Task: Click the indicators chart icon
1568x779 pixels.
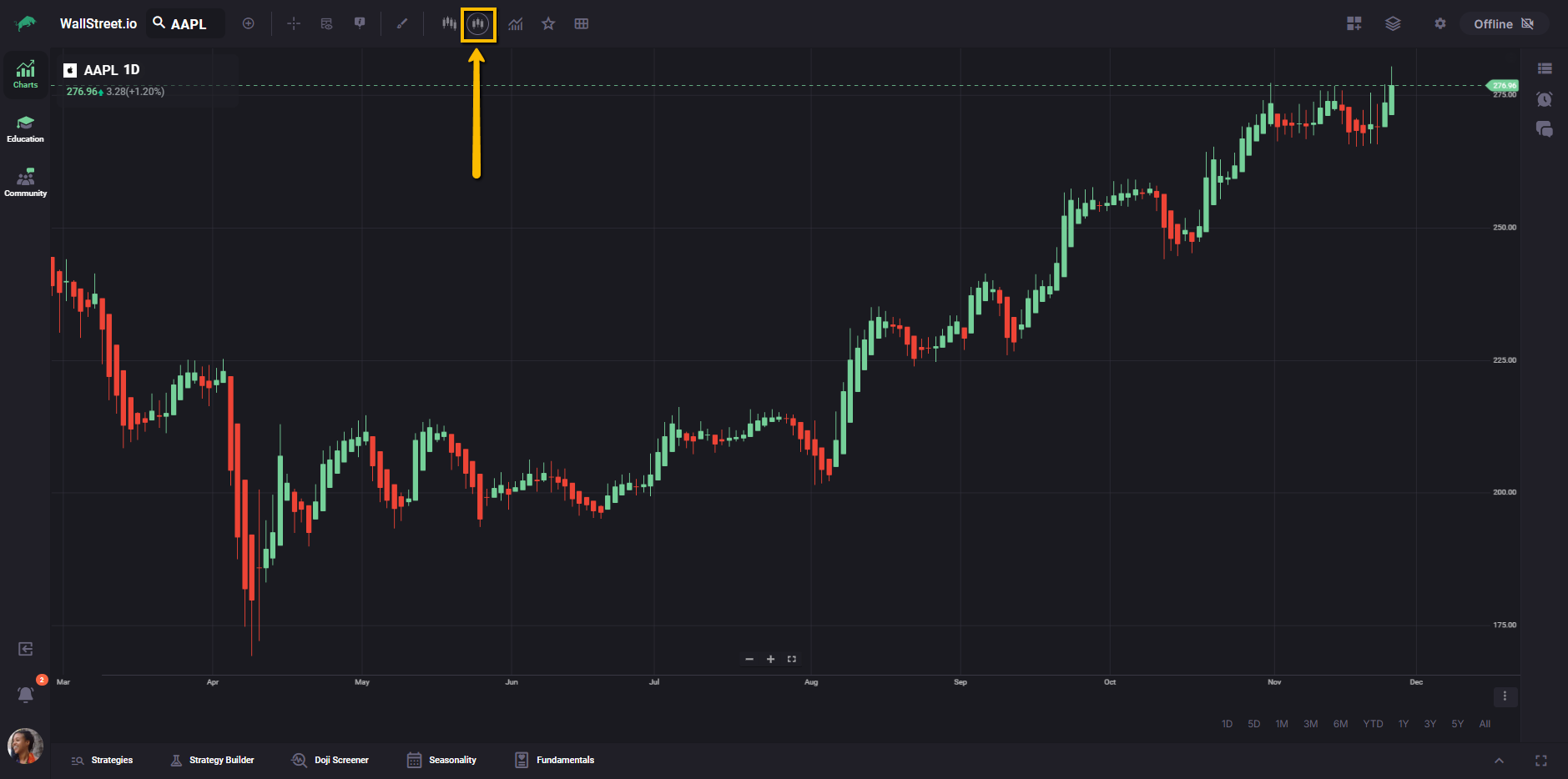Action: click(x=516, y=24)
